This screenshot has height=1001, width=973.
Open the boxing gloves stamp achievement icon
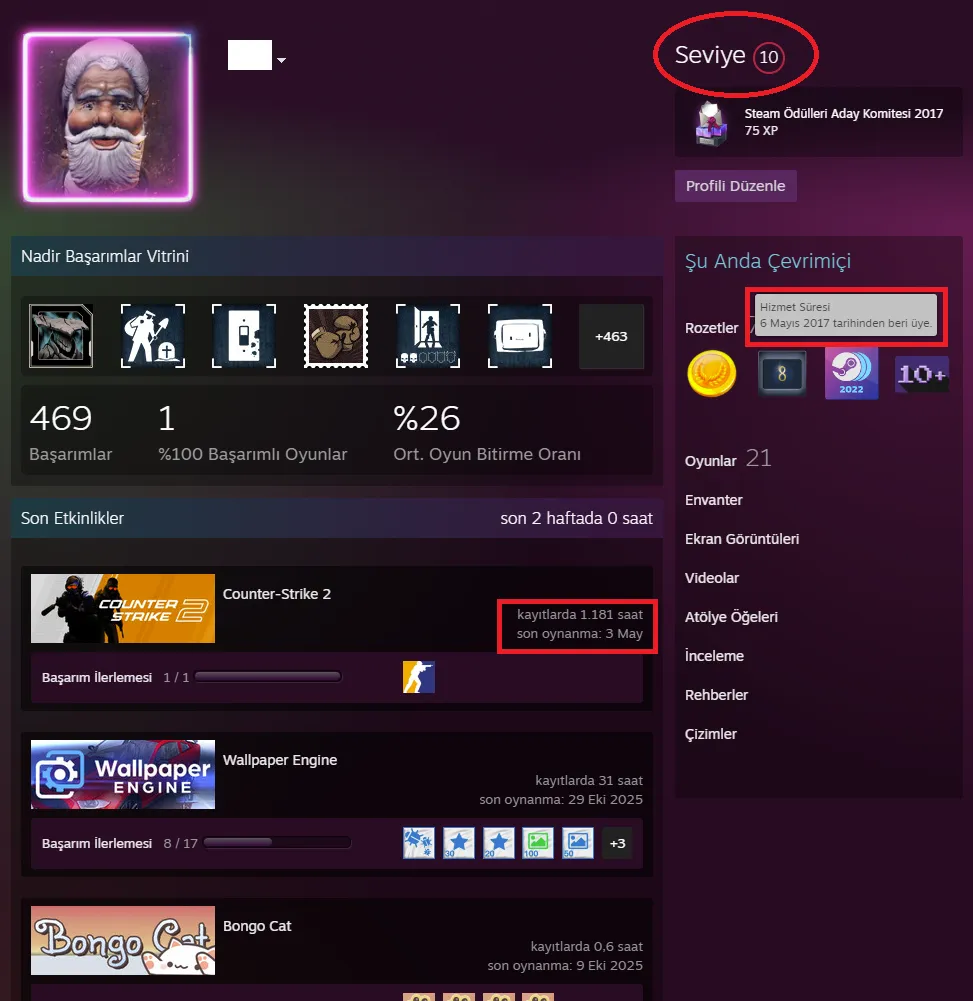[336, 336]
